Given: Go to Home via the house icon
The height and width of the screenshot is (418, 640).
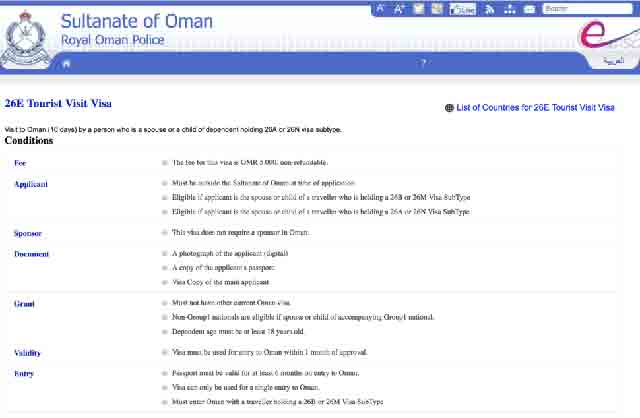Looking at the screenshot, I should coord(67,64).
